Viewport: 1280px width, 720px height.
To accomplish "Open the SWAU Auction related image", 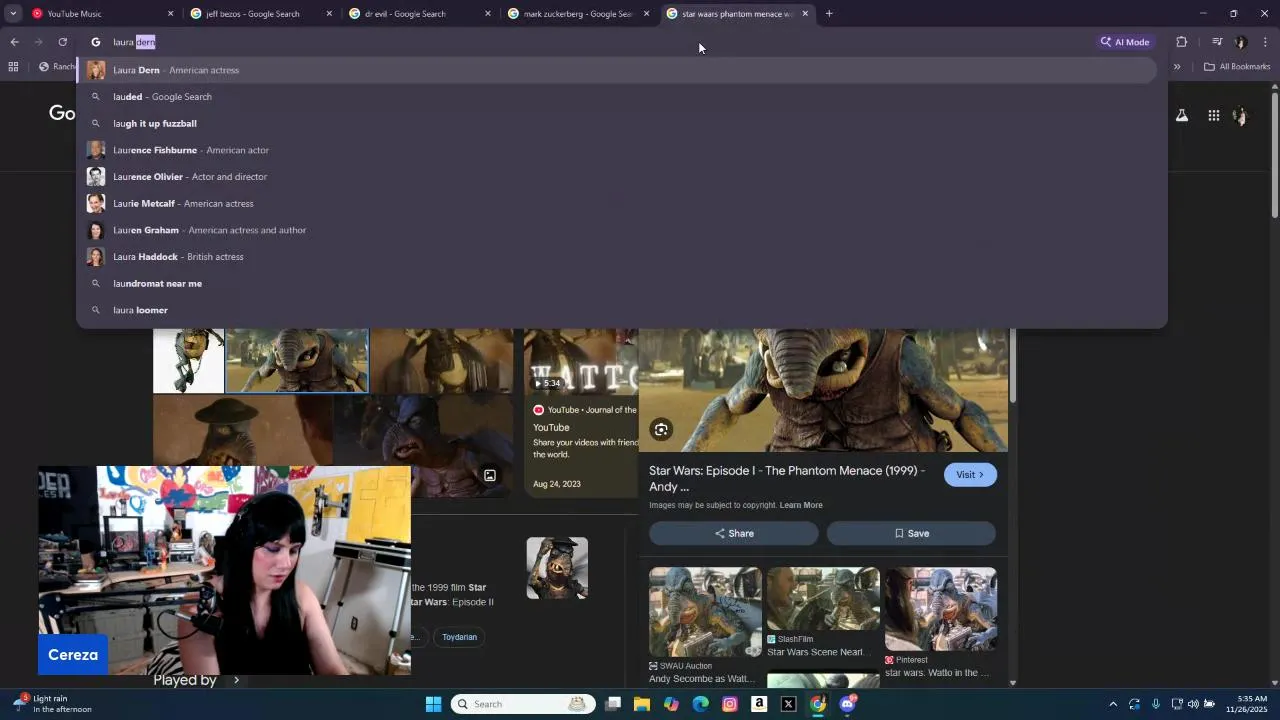I will (705, 612).
